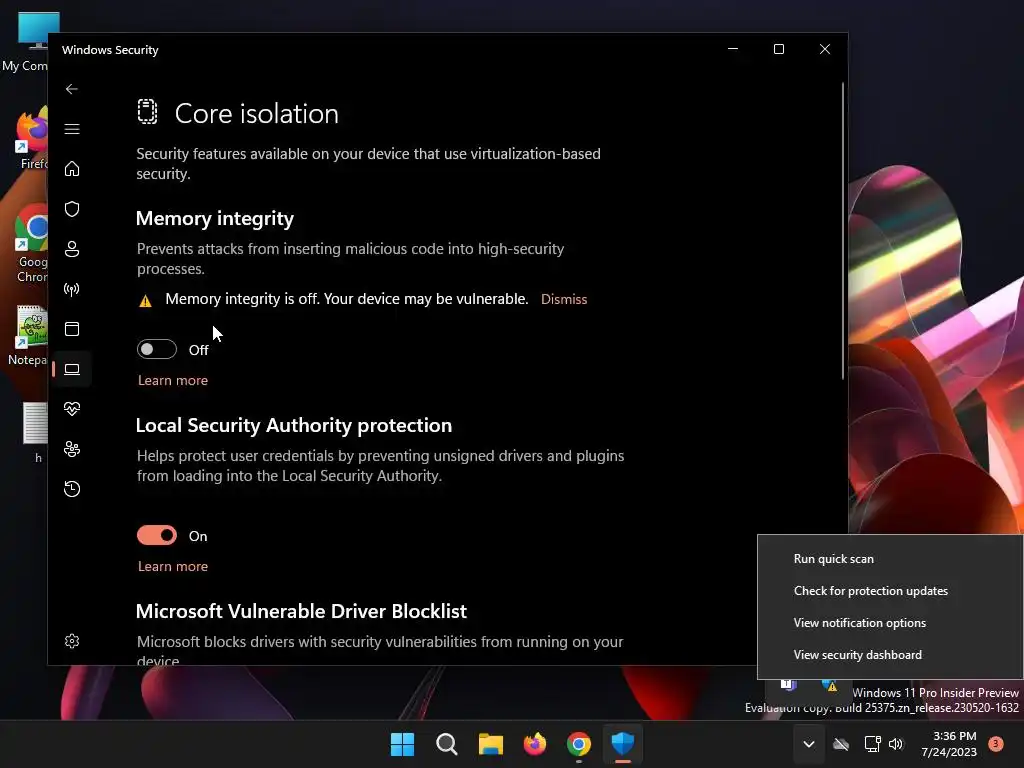
Task: Open Account protection person icon
Action: coord(72,249)
